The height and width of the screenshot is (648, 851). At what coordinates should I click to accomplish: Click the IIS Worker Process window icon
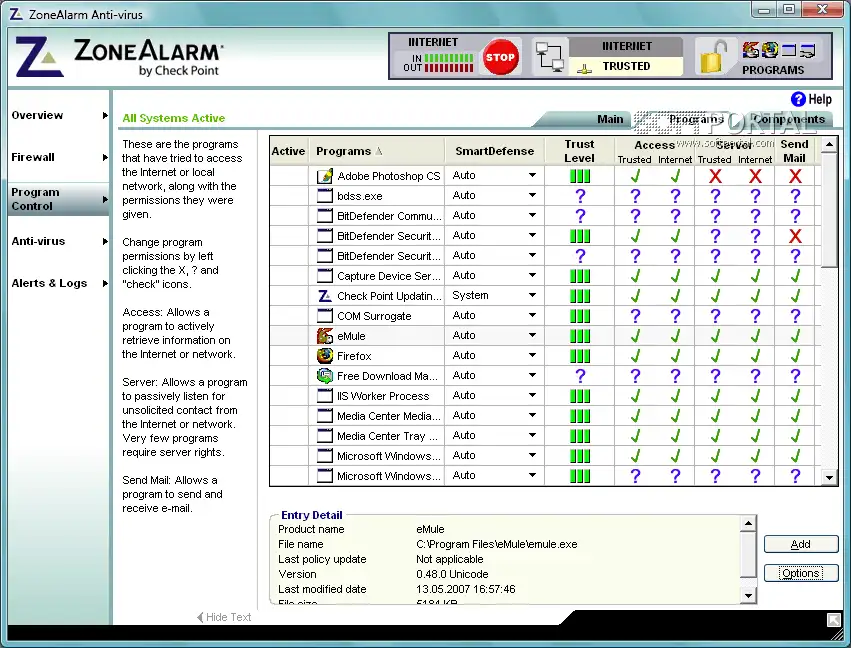click(325, 396)
